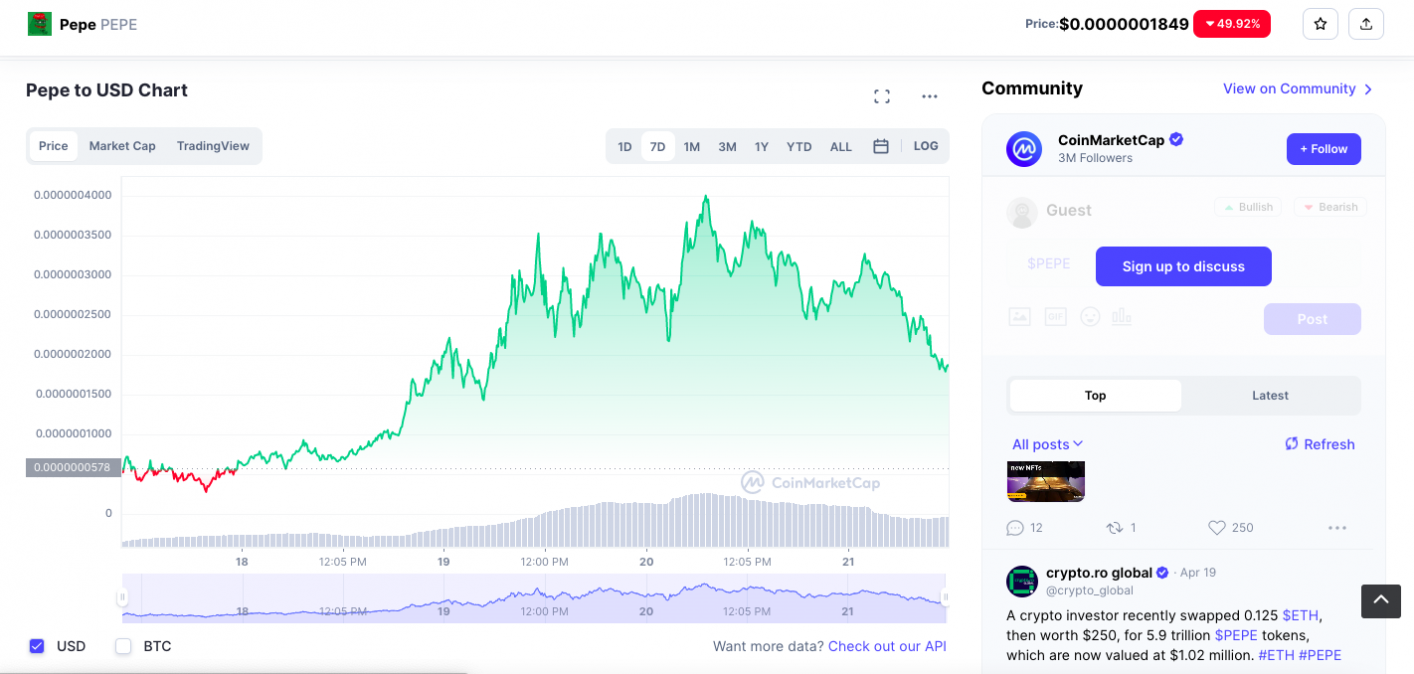Screen dimensions: 1414x674
Task: Click right handle of chart range slider
Action: (x=945, y=598)
